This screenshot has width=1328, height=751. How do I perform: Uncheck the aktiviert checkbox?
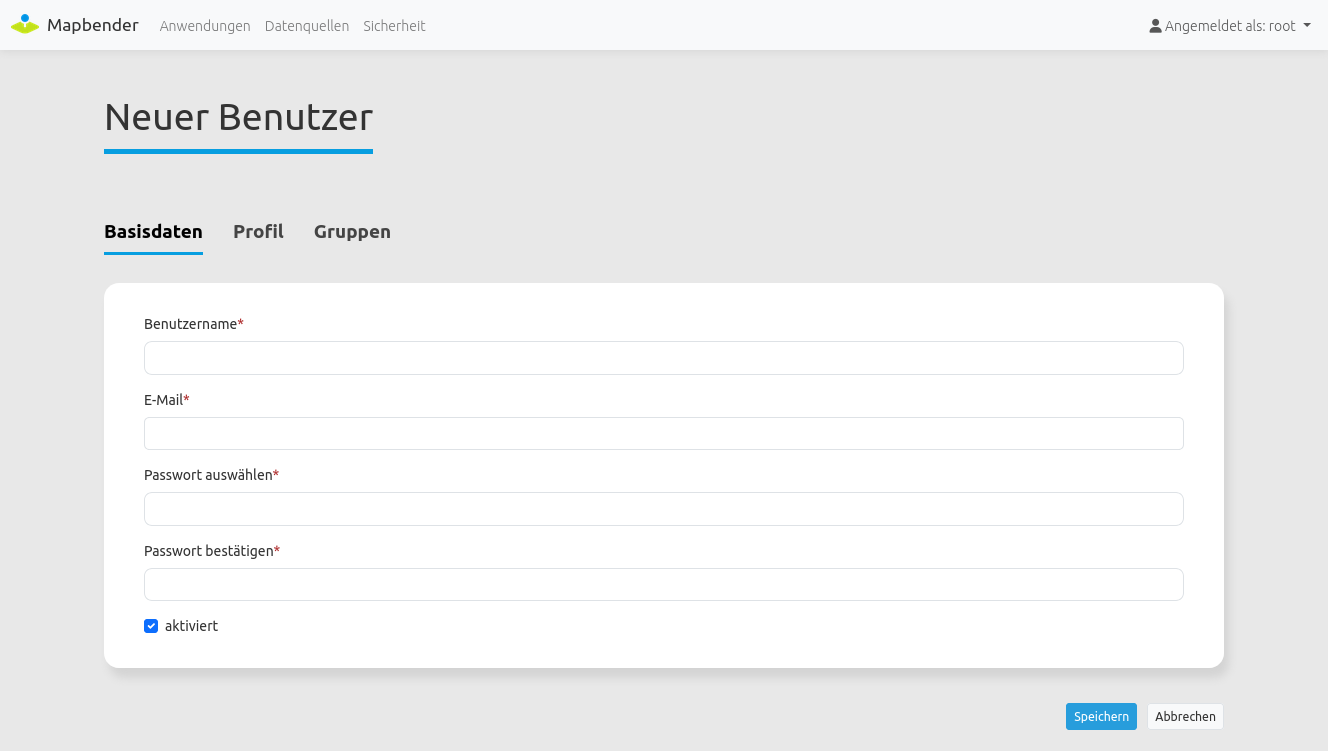pos(151,626)
